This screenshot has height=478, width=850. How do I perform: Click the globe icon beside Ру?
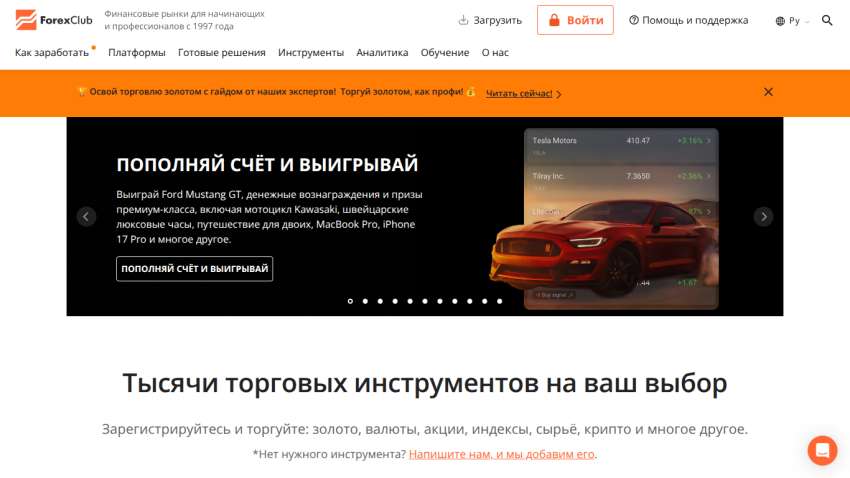pyautogui.click(x=780, y=21)
